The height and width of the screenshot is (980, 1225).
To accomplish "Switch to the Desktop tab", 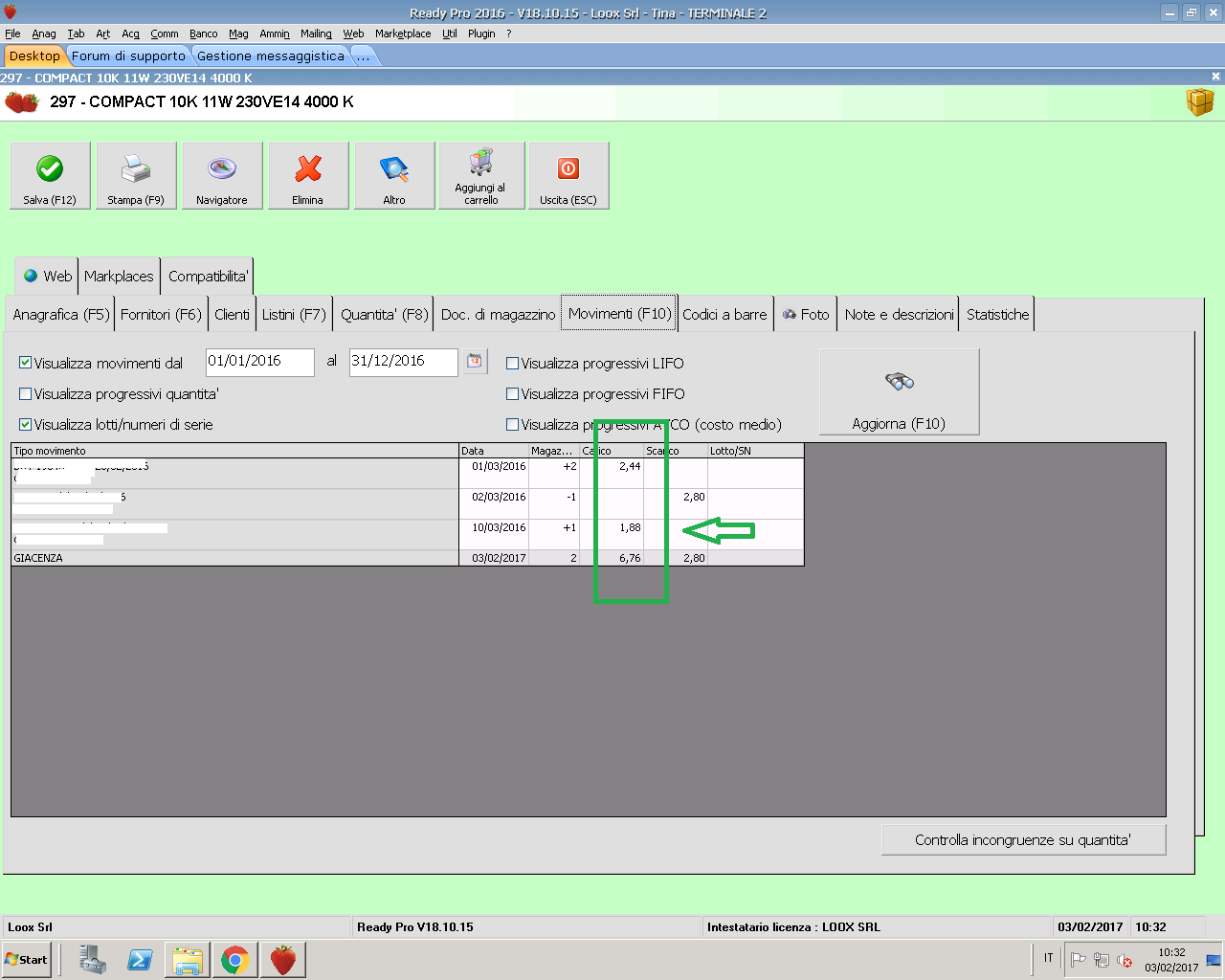I will point(34,56).
